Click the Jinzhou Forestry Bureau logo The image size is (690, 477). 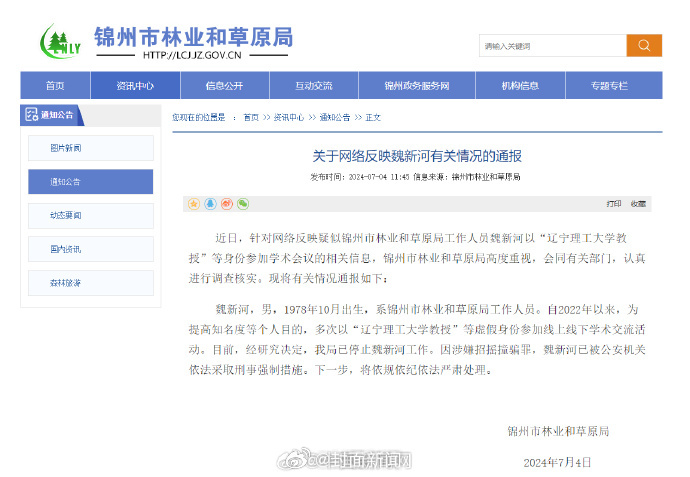(60, 42)
